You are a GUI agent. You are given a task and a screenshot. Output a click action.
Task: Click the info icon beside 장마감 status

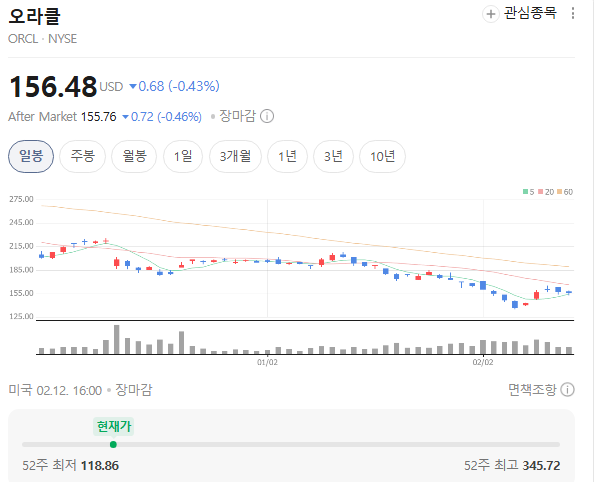pos(267,116)
